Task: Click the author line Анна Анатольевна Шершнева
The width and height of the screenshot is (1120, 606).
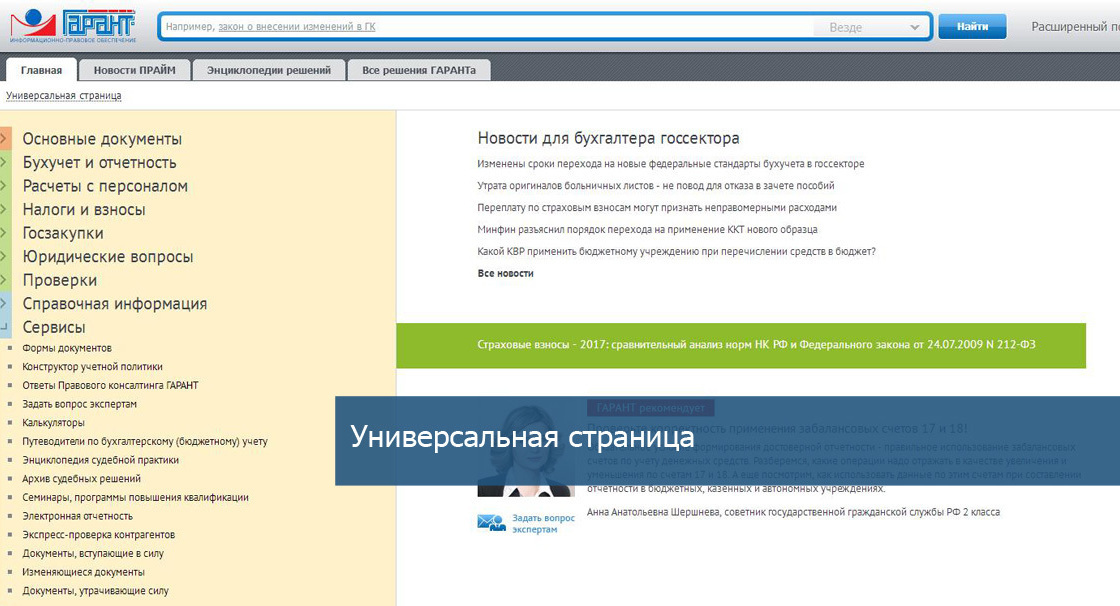Action: click(x=793, y=512)
